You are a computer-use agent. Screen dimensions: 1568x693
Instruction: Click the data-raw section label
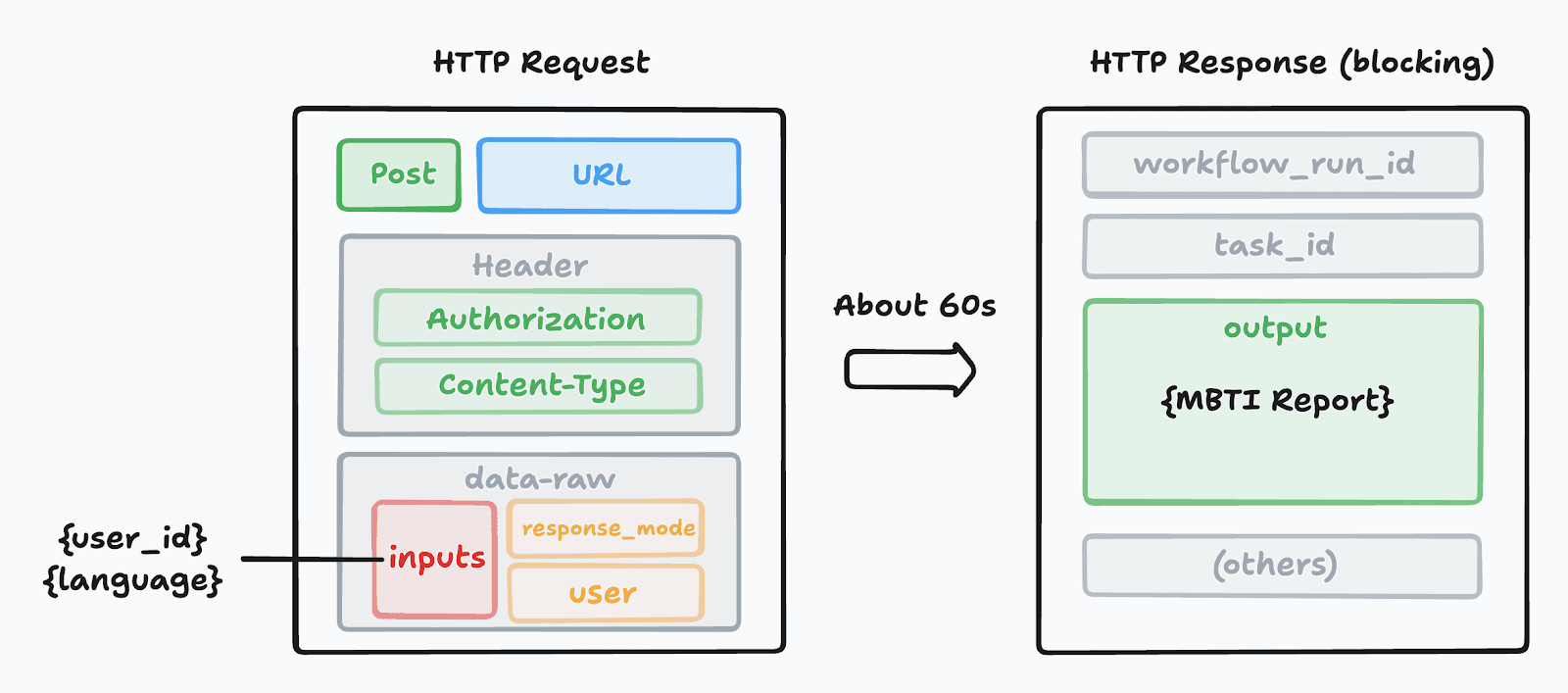540,478
